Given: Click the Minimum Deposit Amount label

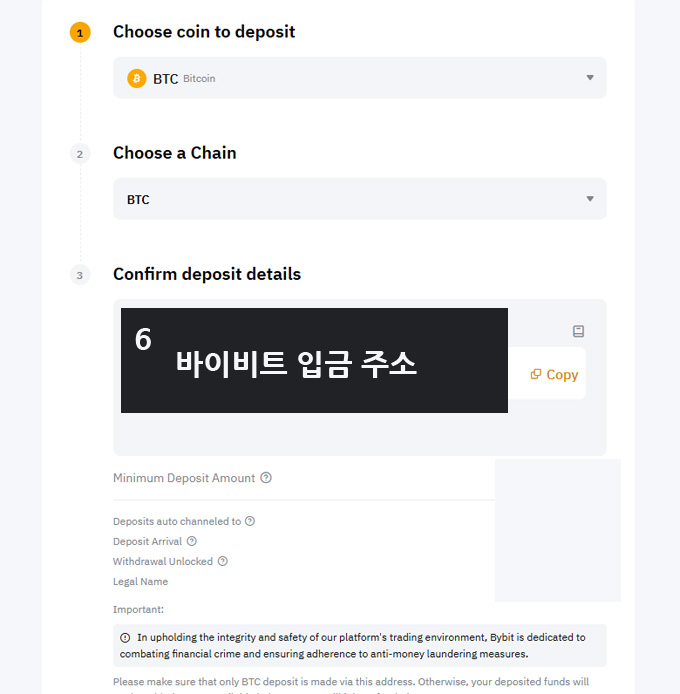Looking at the screenshot, I should click(184, 478).
